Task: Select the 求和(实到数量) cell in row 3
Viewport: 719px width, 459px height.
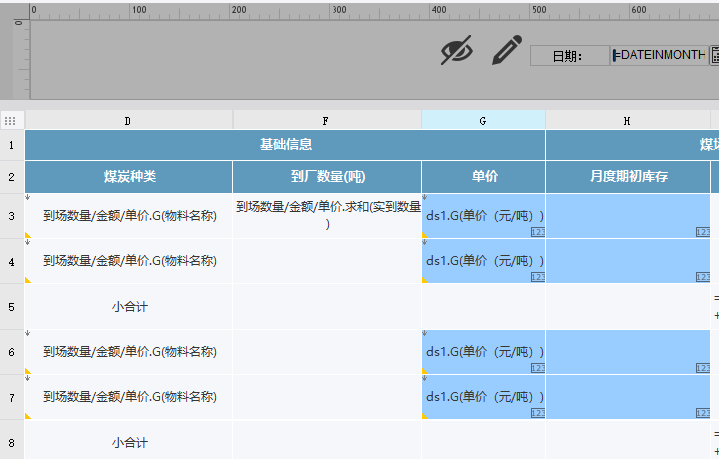Action: pos(327,216)
